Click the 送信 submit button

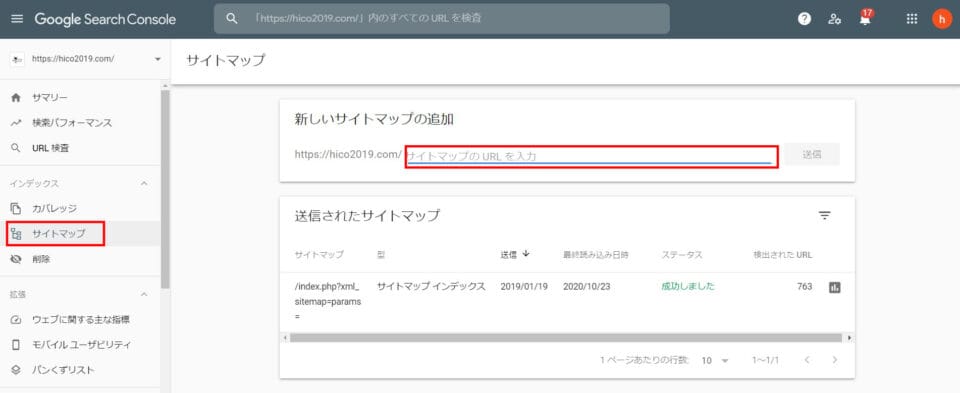[812, 155]
